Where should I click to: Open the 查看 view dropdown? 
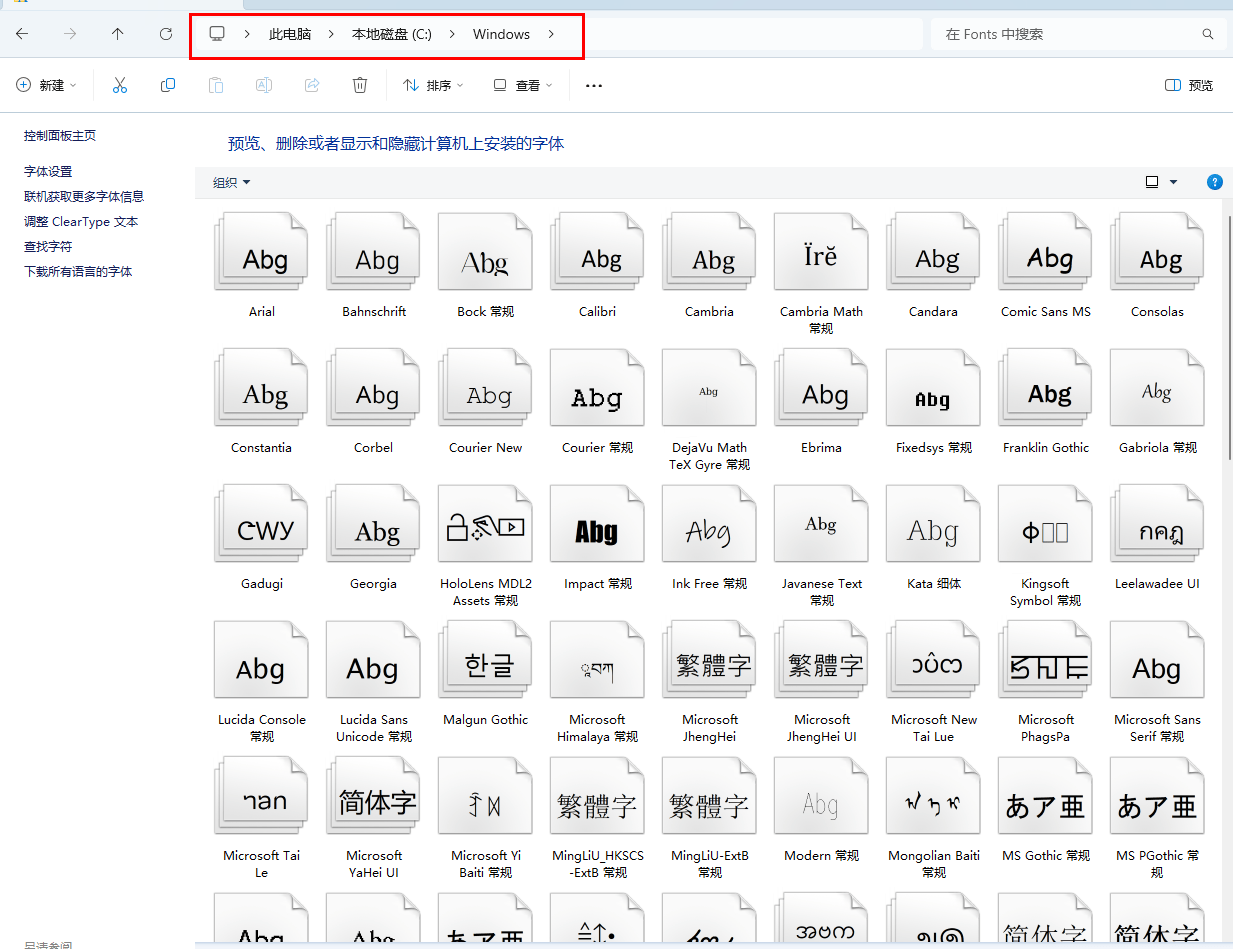tap(523, 86)
